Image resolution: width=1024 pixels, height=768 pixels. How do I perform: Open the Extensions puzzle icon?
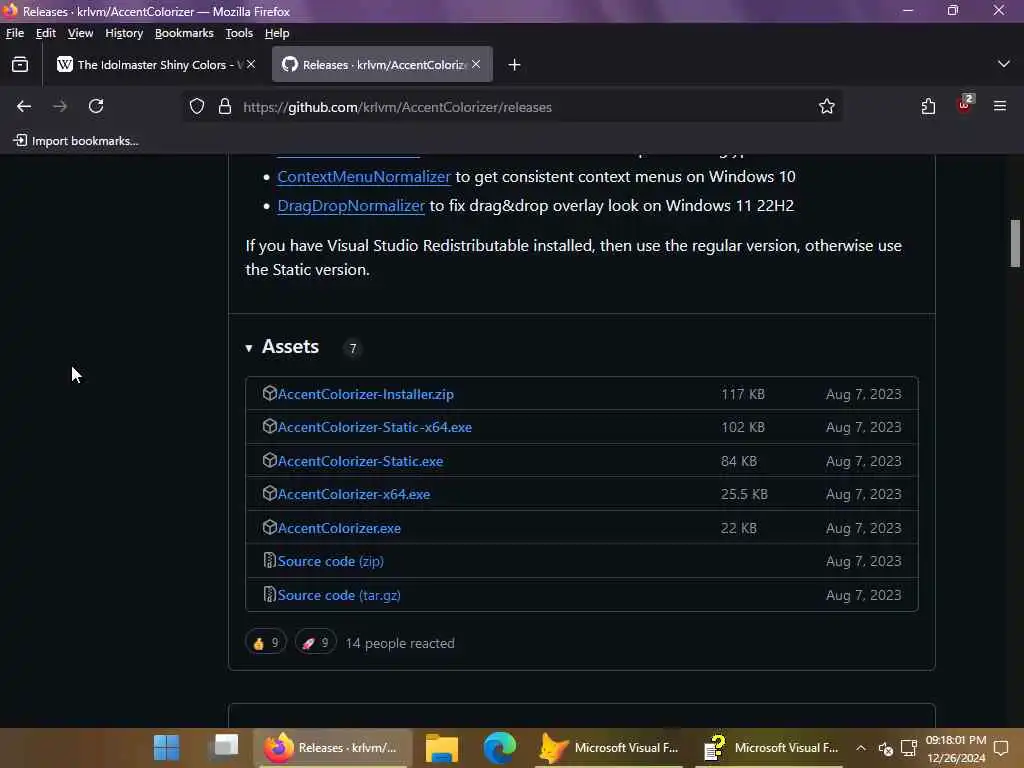pyautogui.click(x=928, y=106)
